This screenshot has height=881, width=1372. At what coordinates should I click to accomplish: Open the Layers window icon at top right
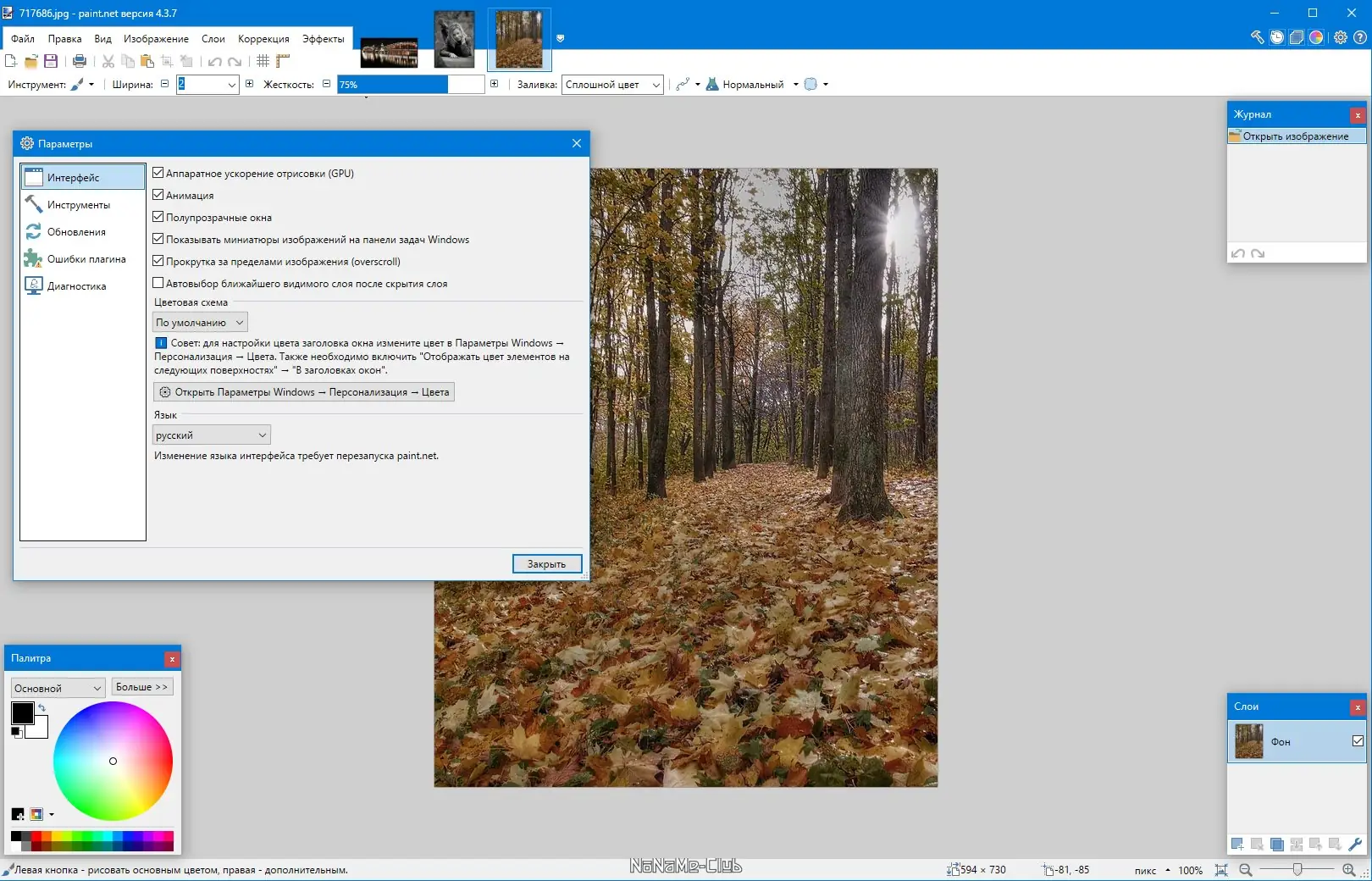click(x=1297, y=37)
